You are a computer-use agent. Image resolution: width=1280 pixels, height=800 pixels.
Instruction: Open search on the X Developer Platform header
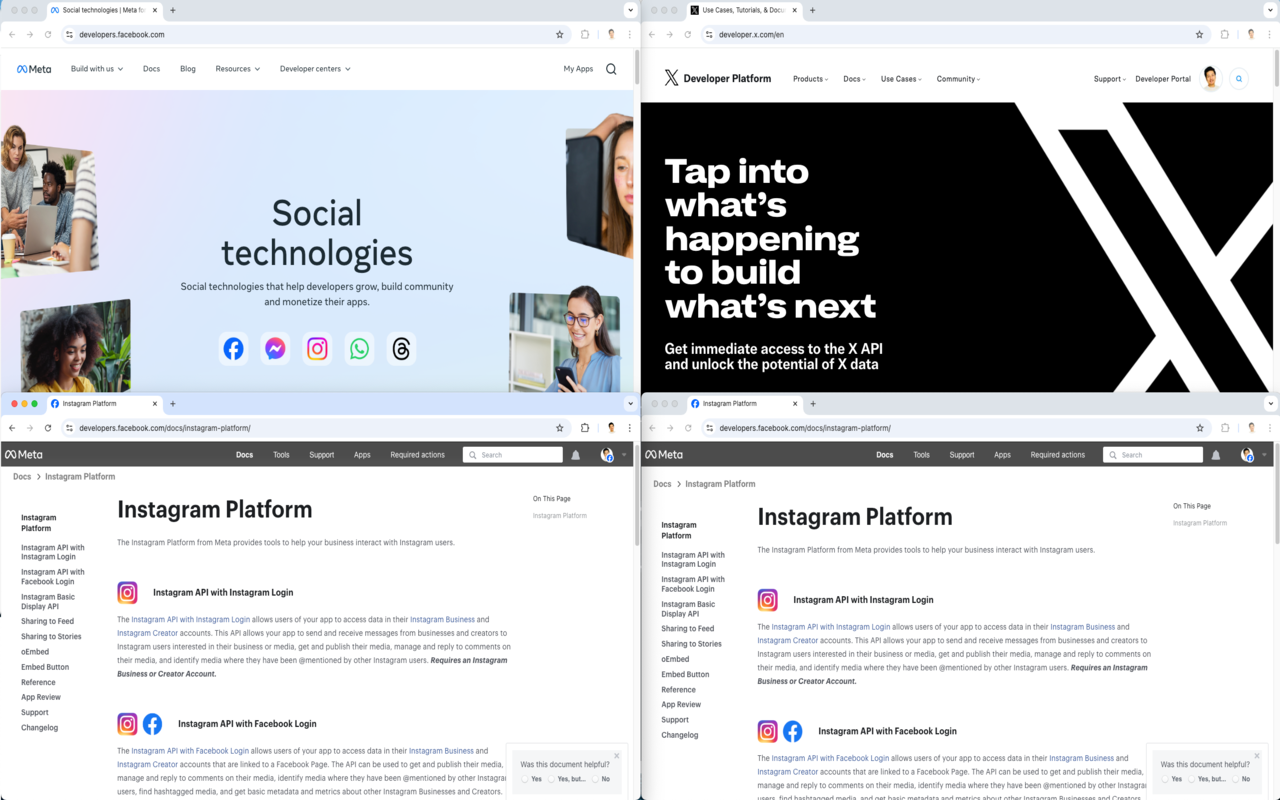(1239, 78)
